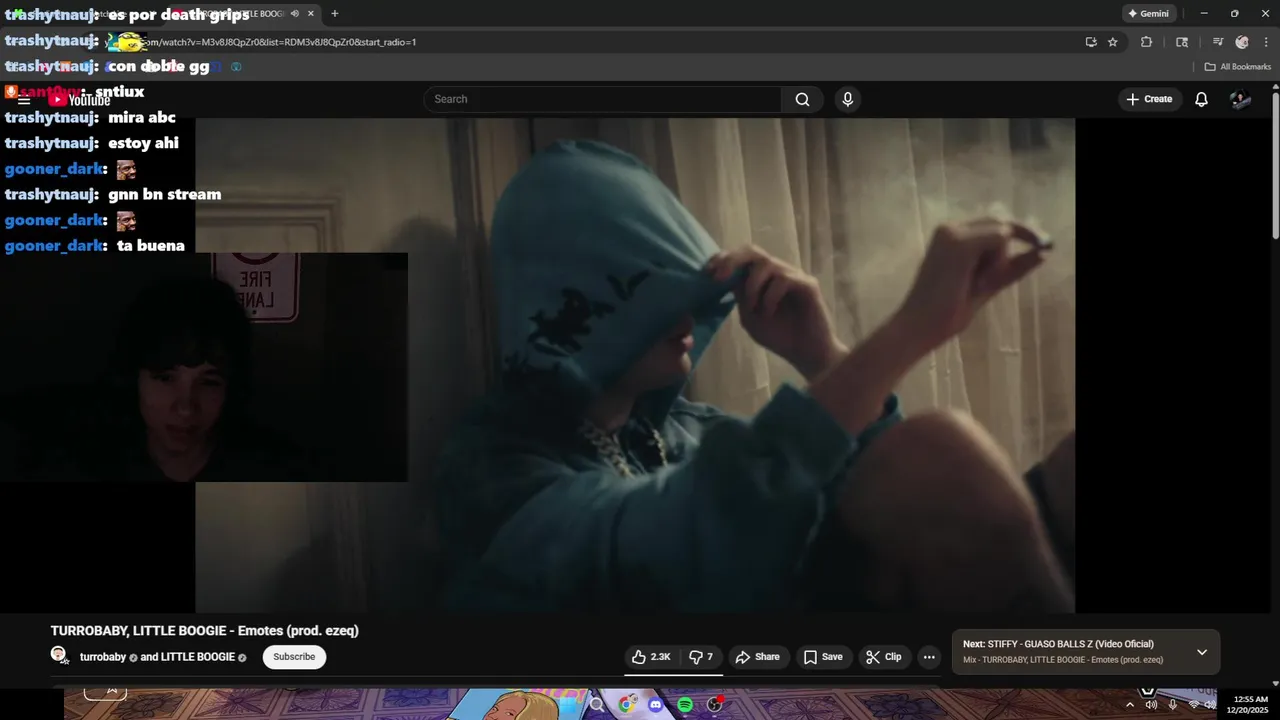1280x720 pixels.
Task: Open Chrome from the taskbar
Action: [x=627, y=705]
